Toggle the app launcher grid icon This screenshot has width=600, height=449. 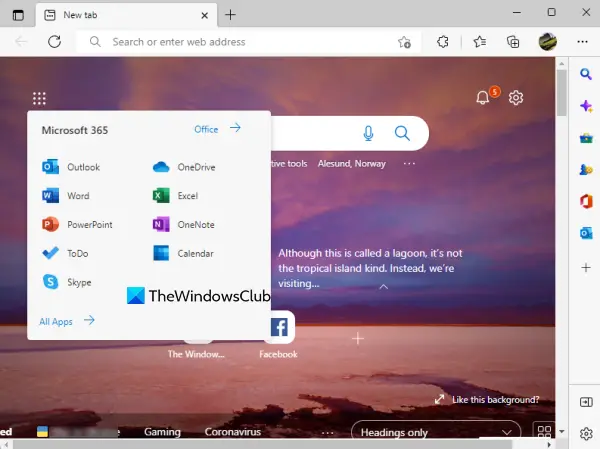coord(39,98)
